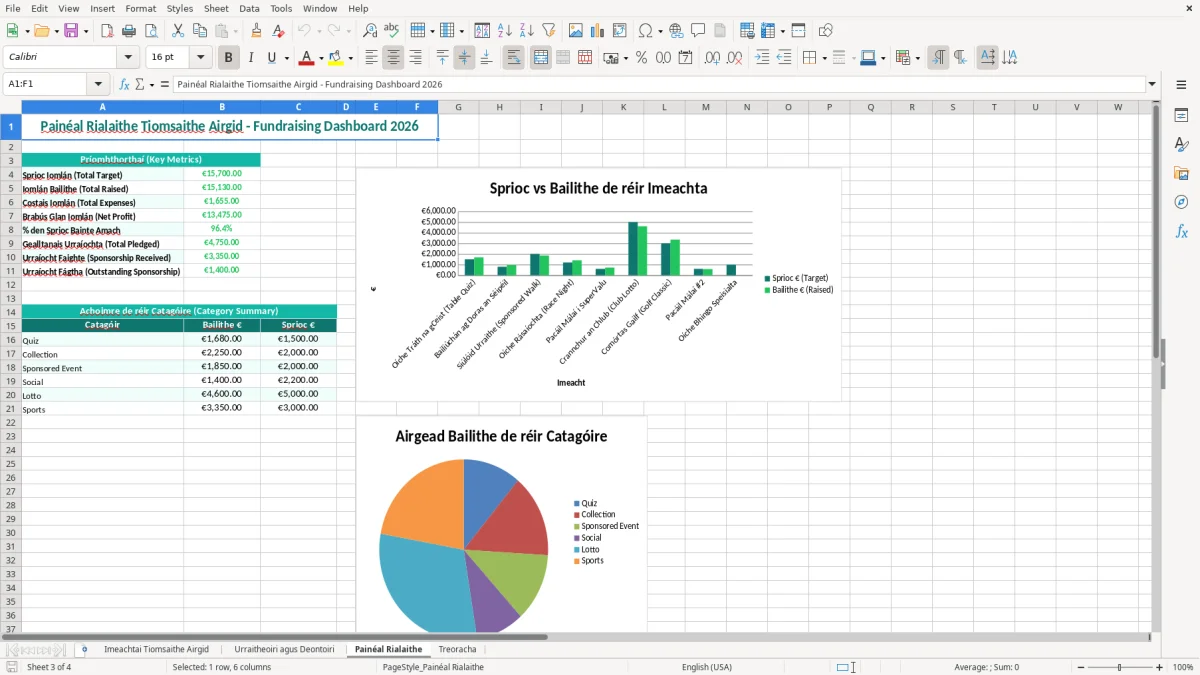This screenshot has width=1200, height=675.
Task: Center text horizontally
Action: (x=393, y=58)
